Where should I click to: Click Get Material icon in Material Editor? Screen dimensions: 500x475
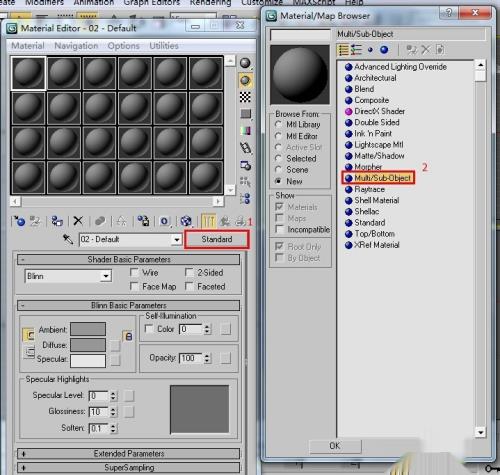click(19, 221)
